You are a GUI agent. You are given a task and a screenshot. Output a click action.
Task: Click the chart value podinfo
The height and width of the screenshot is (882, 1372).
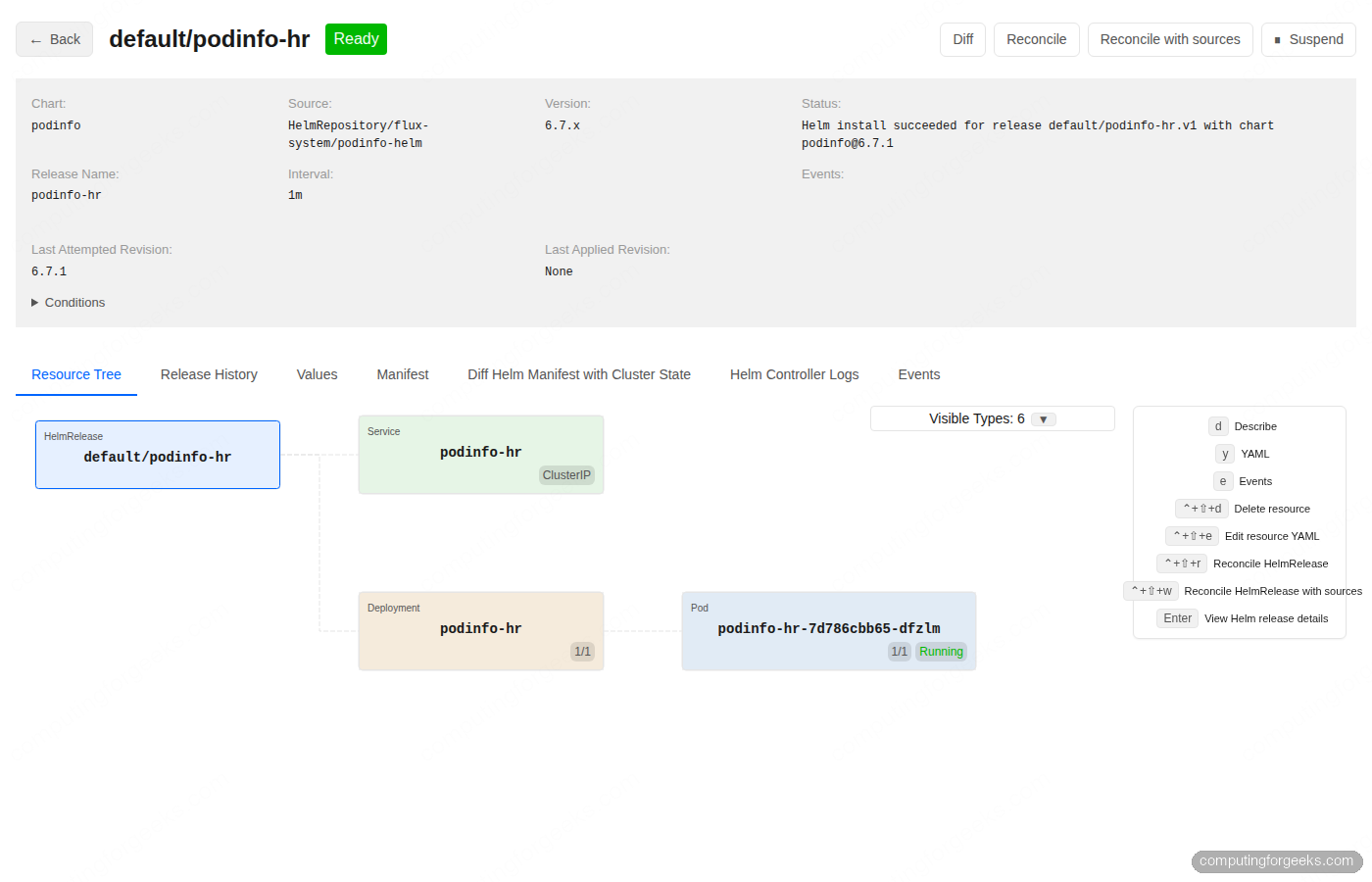(56, 125)
